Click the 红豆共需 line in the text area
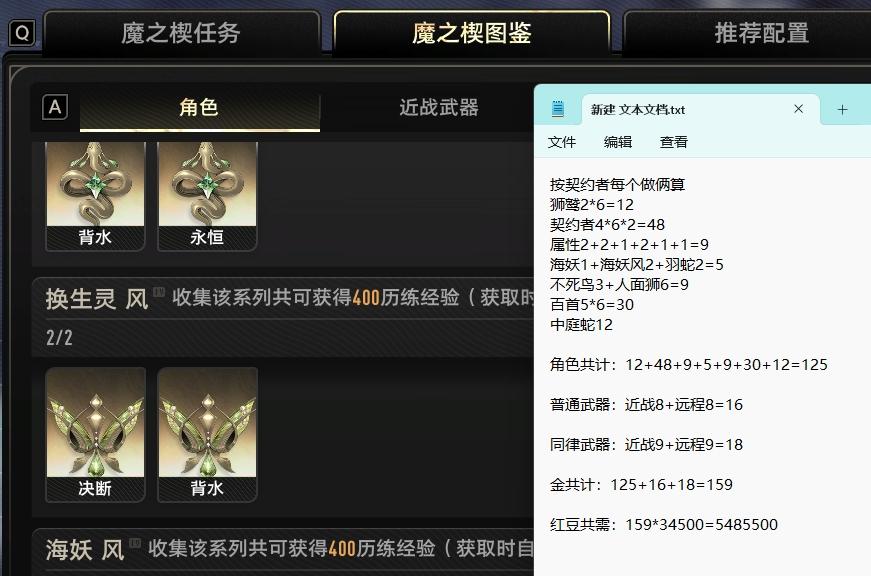Viewport: 871px width, 576px height. [x=663, y=524]
